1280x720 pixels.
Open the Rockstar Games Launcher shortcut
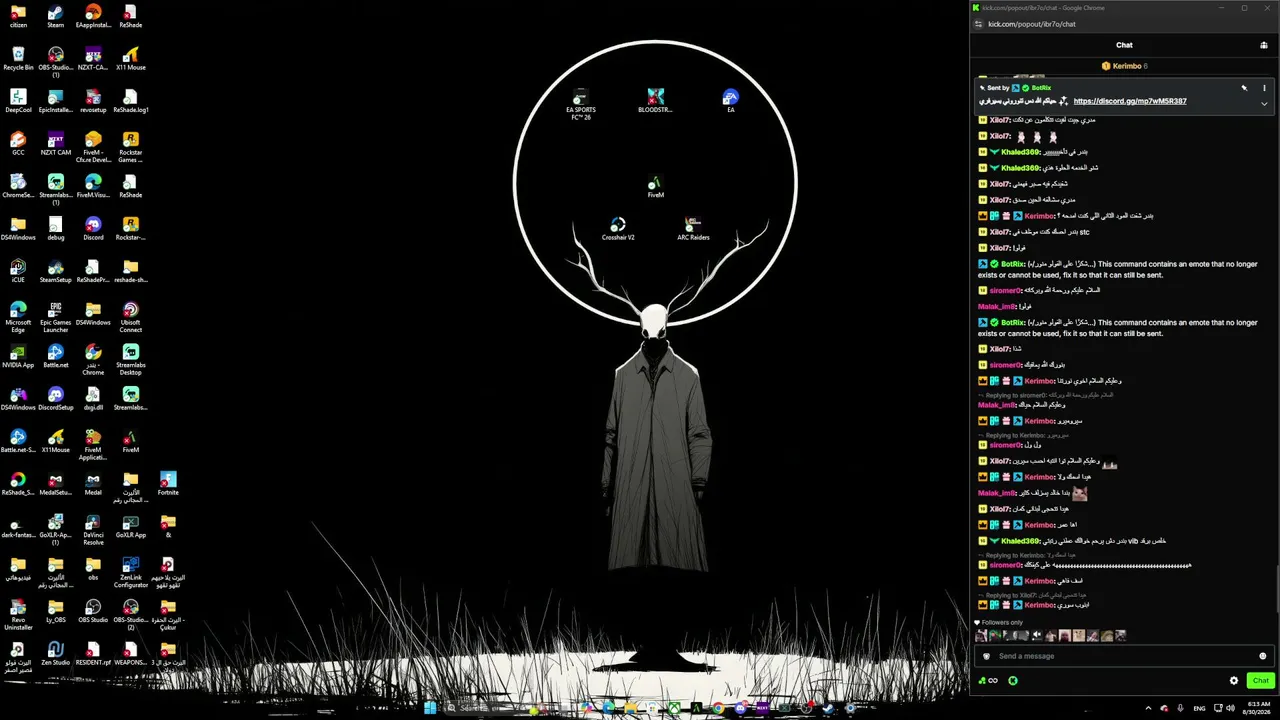(x=130, y=147)
